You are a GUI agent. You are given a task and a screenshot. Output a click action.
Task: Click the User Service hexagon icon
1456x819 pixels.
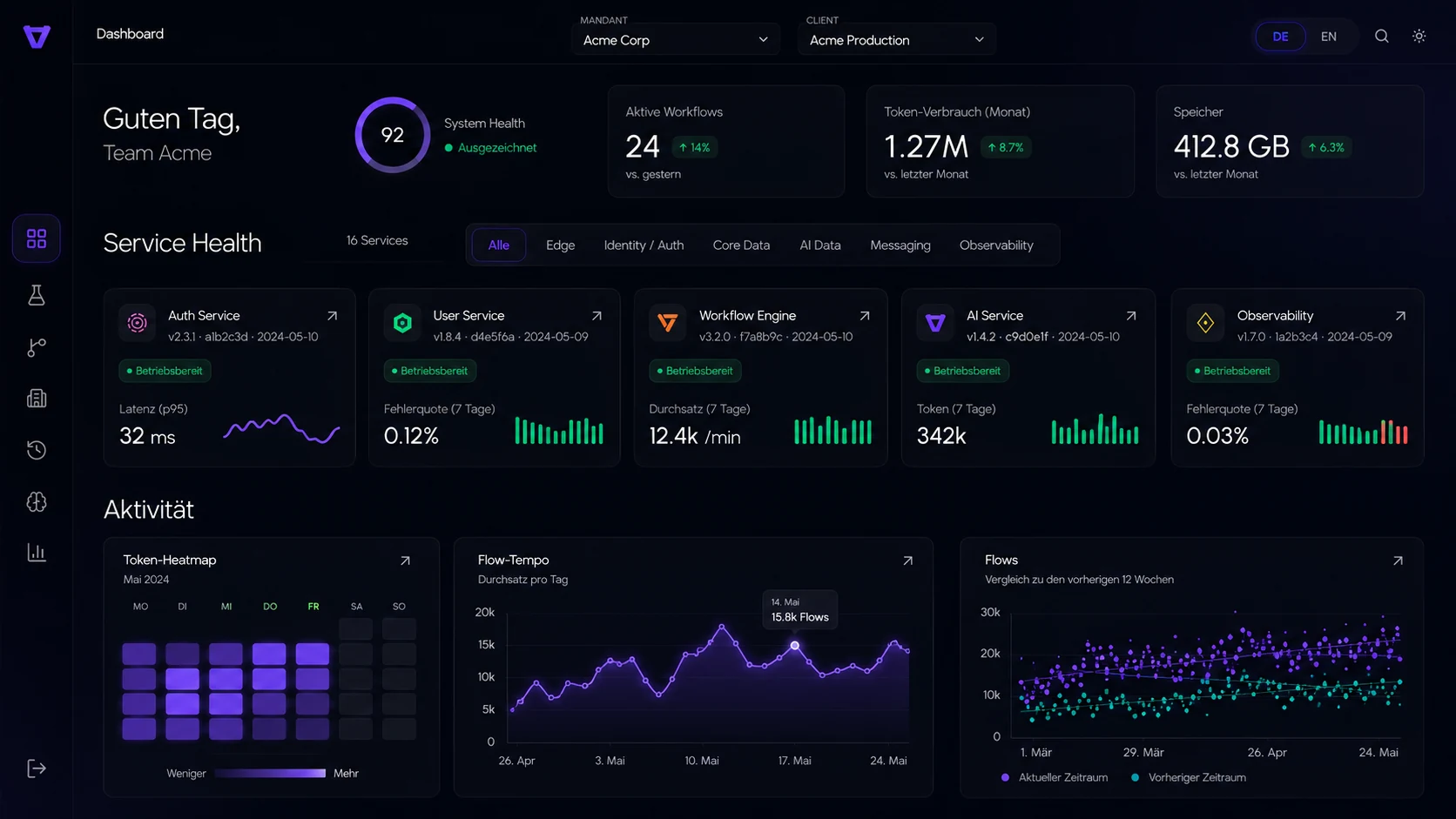[x=402, y=323]
